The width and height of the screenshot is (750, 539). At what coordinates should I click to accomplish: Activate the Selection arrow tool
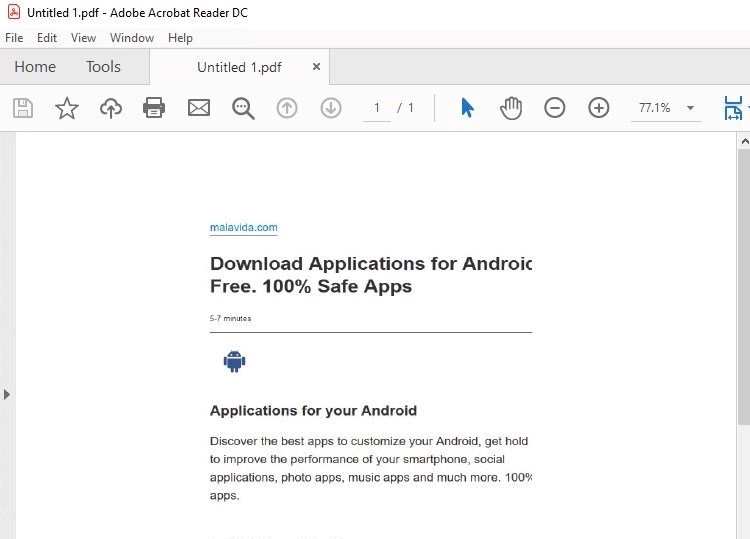467,108
